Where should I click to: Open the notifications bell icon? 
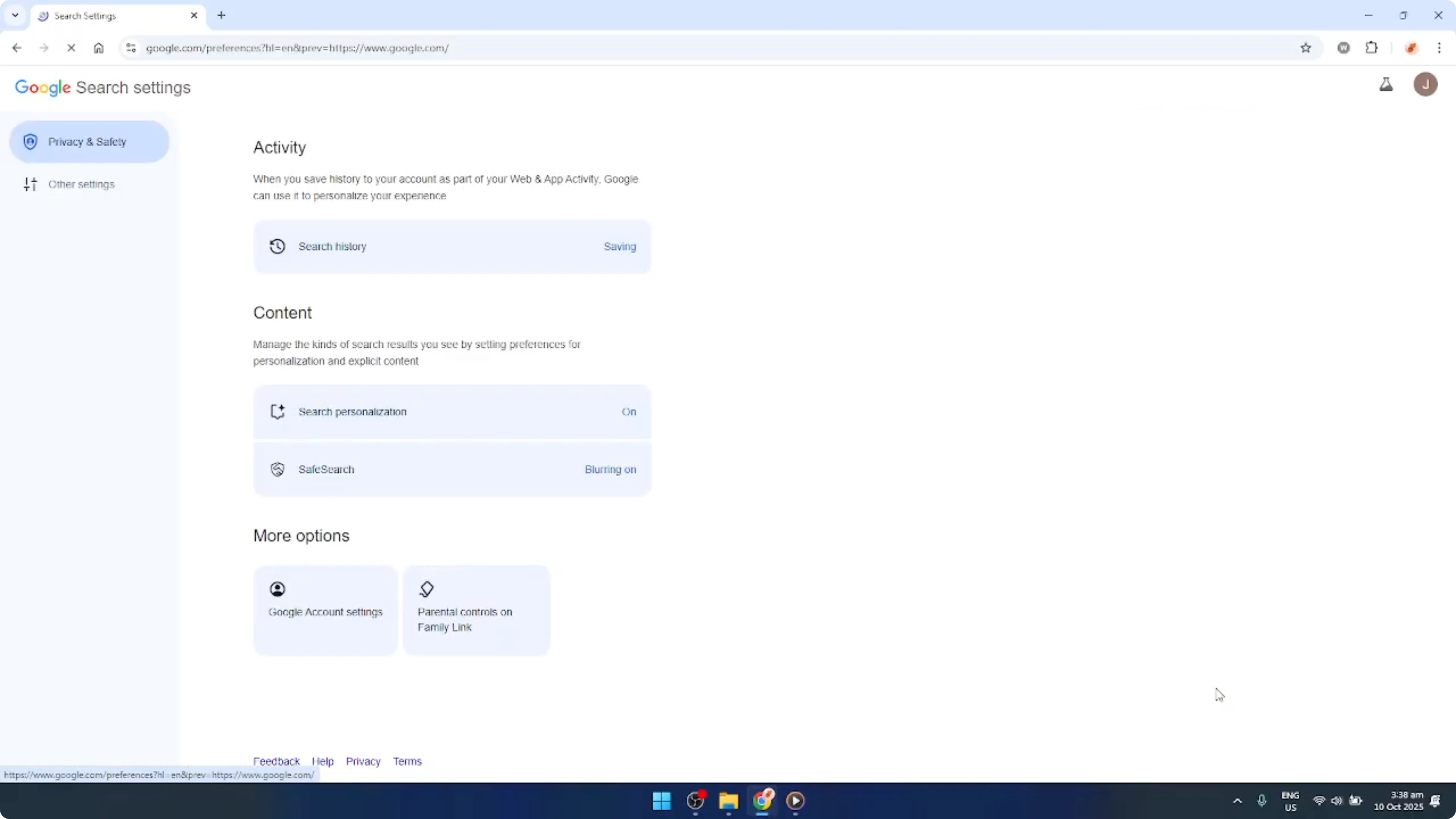1435,800
